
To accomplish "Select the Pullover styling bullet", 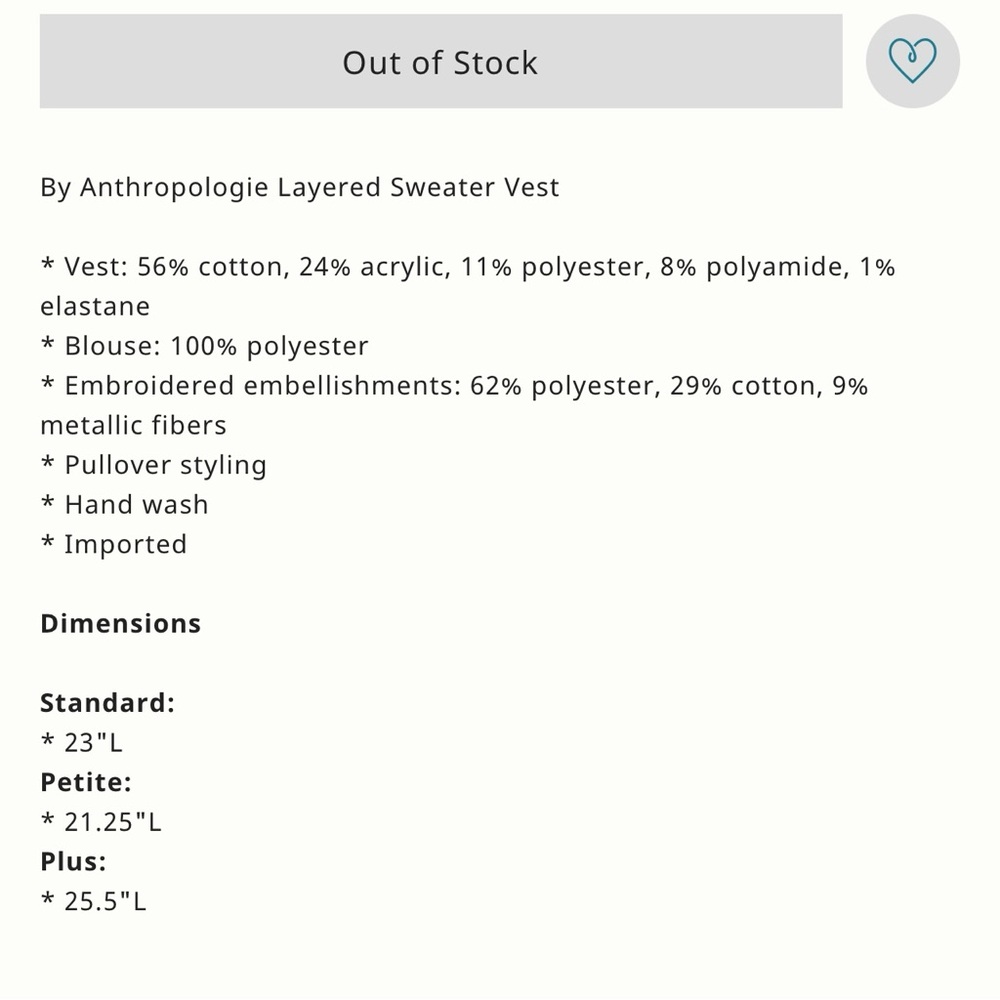I will point(154,465).
